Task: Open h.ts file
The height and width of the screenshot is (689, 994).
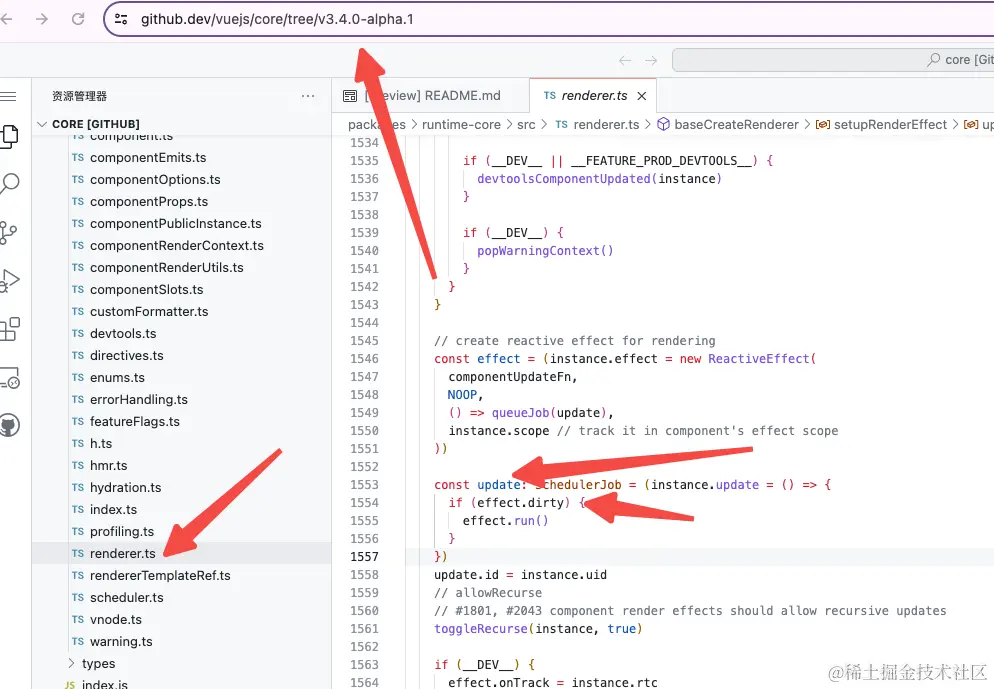Action: [101, 444]
